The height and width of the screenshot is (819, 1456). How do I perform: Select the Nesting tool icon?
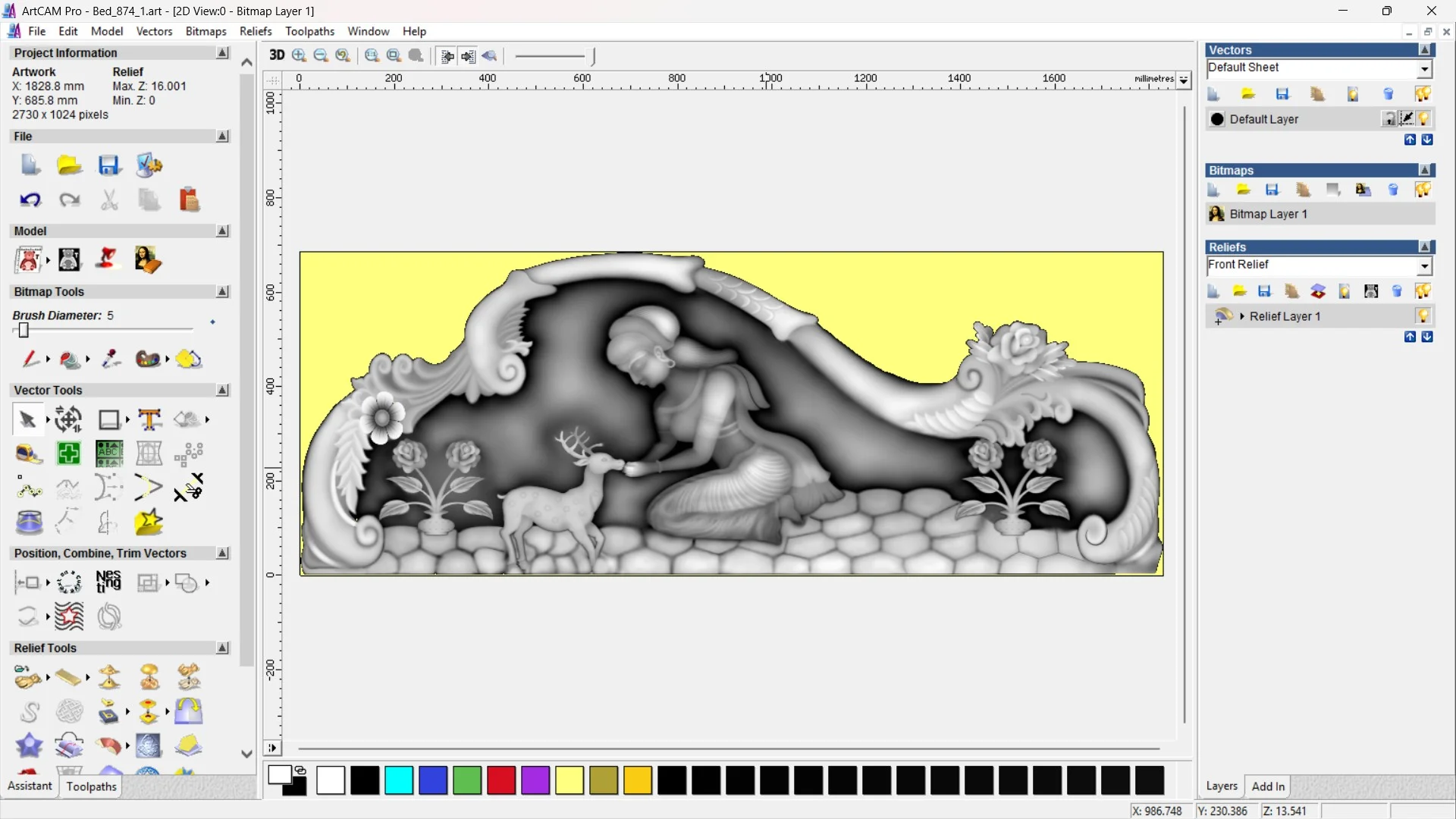[108, 582]
